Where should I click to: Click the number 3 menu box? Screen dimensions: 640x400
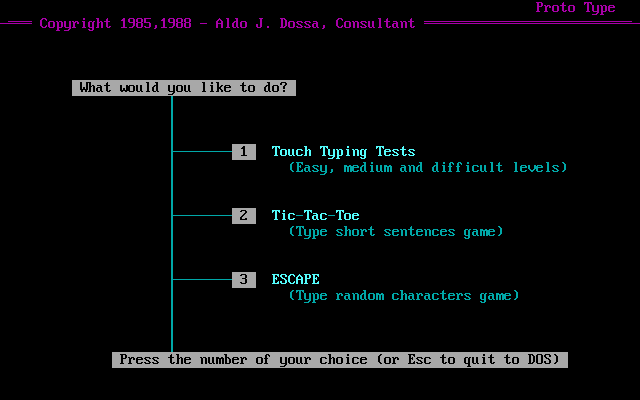pyautogui.click(x=244, y=280)
